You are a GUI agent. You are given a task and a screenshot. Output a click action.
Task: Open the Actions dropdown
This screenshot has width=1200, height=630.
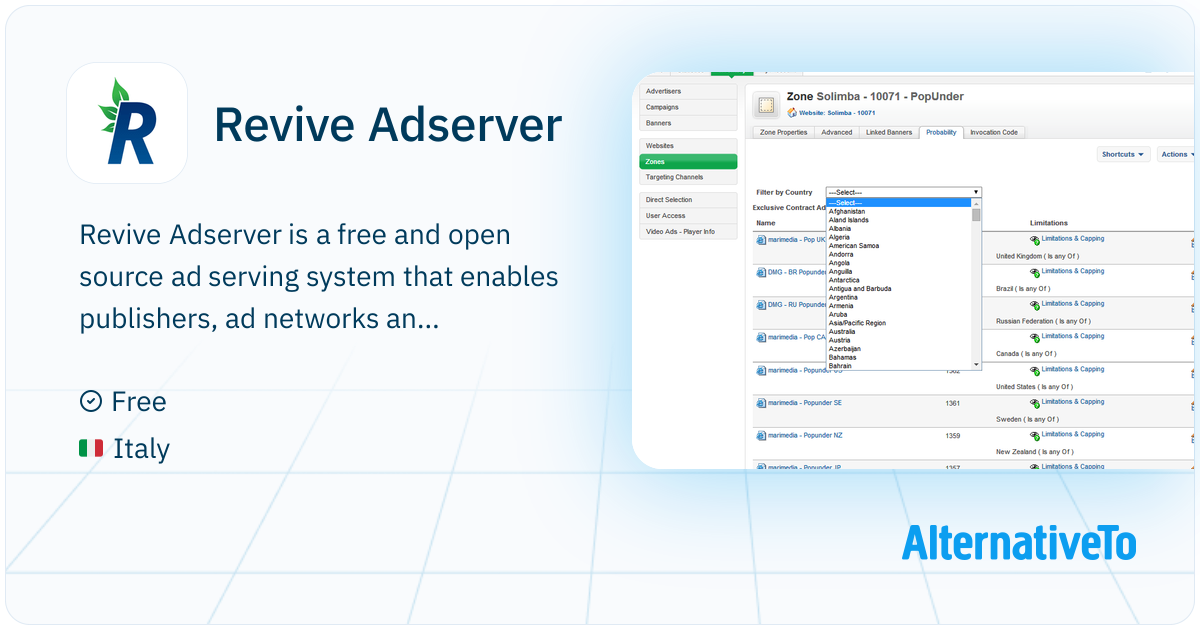(x=1177, y=155)
